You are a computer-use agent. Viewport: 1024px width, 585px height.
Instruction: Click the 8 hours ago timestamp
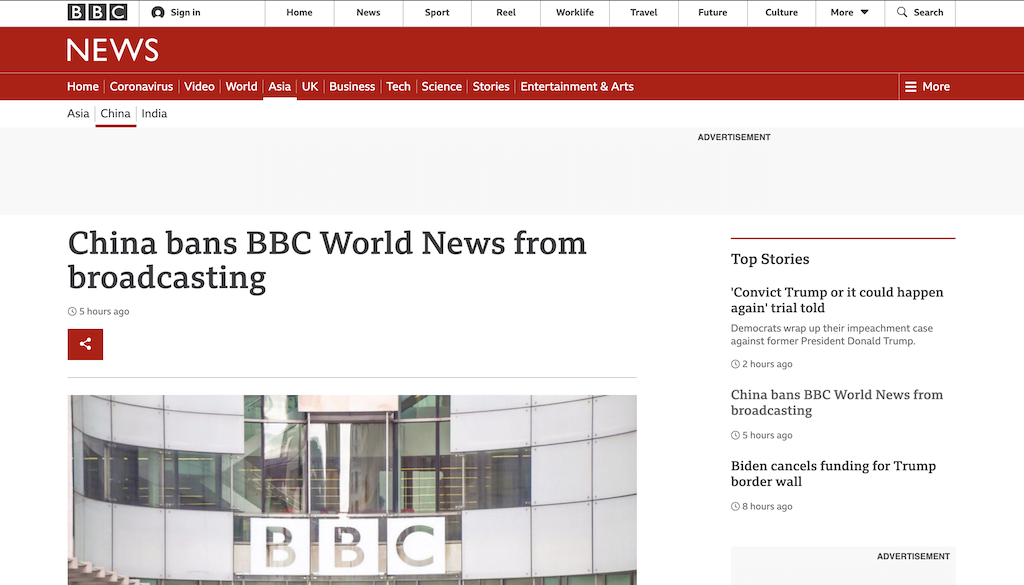[x=761, y=507]
